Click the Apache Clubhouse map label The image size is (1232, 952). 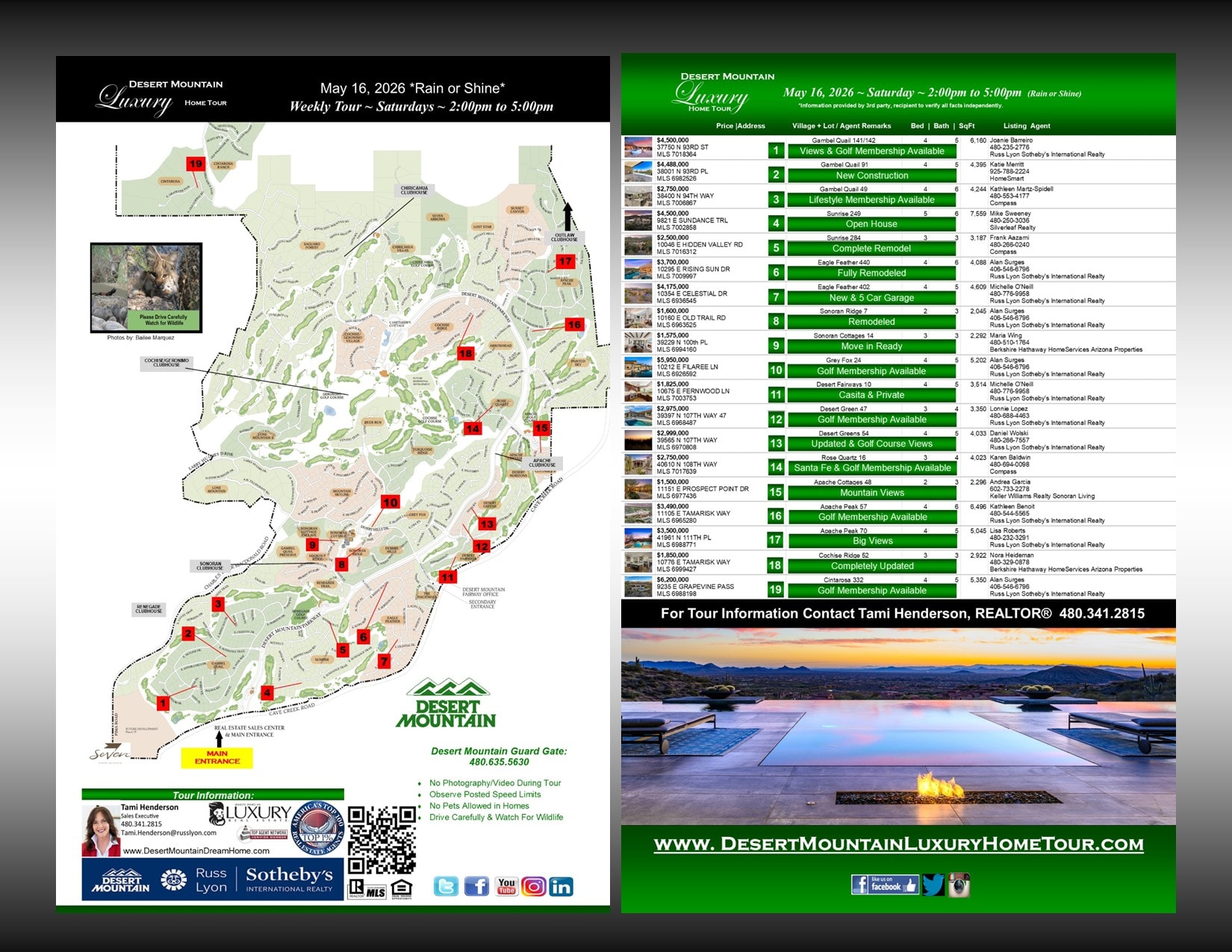[542, 463]
